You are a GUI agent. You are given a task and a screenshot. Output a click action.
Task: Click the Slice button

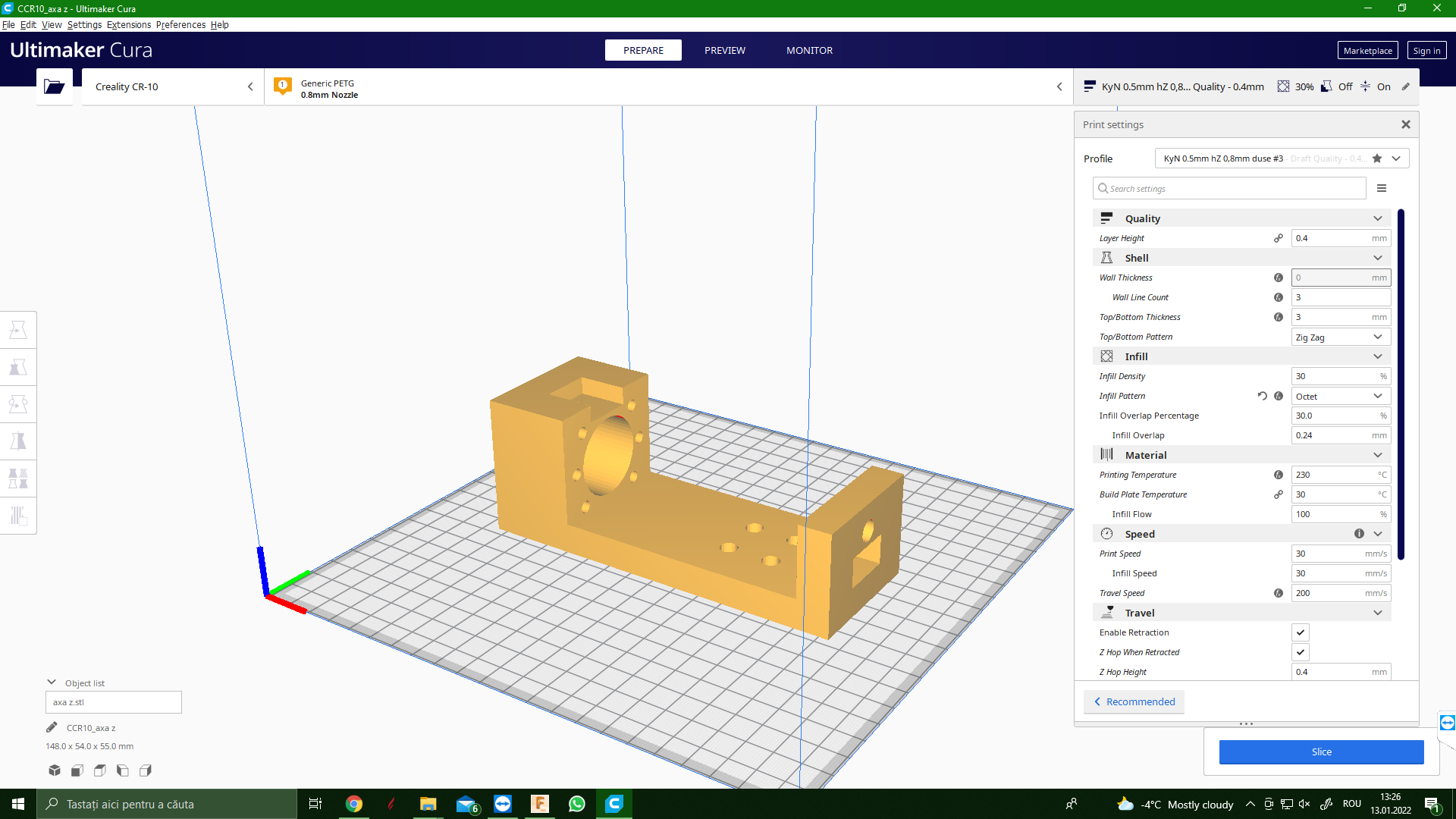pyautogui.click(x=1321, y=752)
